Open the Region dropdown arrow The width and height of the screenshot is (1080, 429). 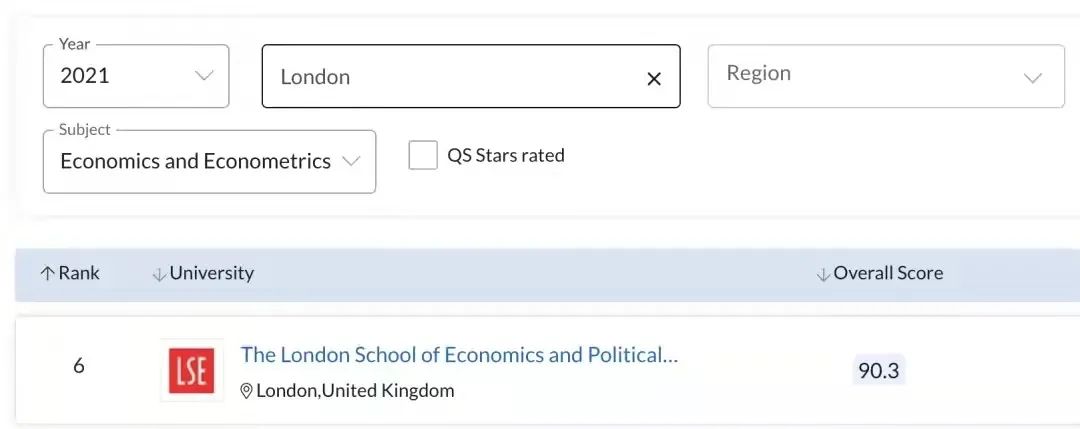coord(1033,77)
